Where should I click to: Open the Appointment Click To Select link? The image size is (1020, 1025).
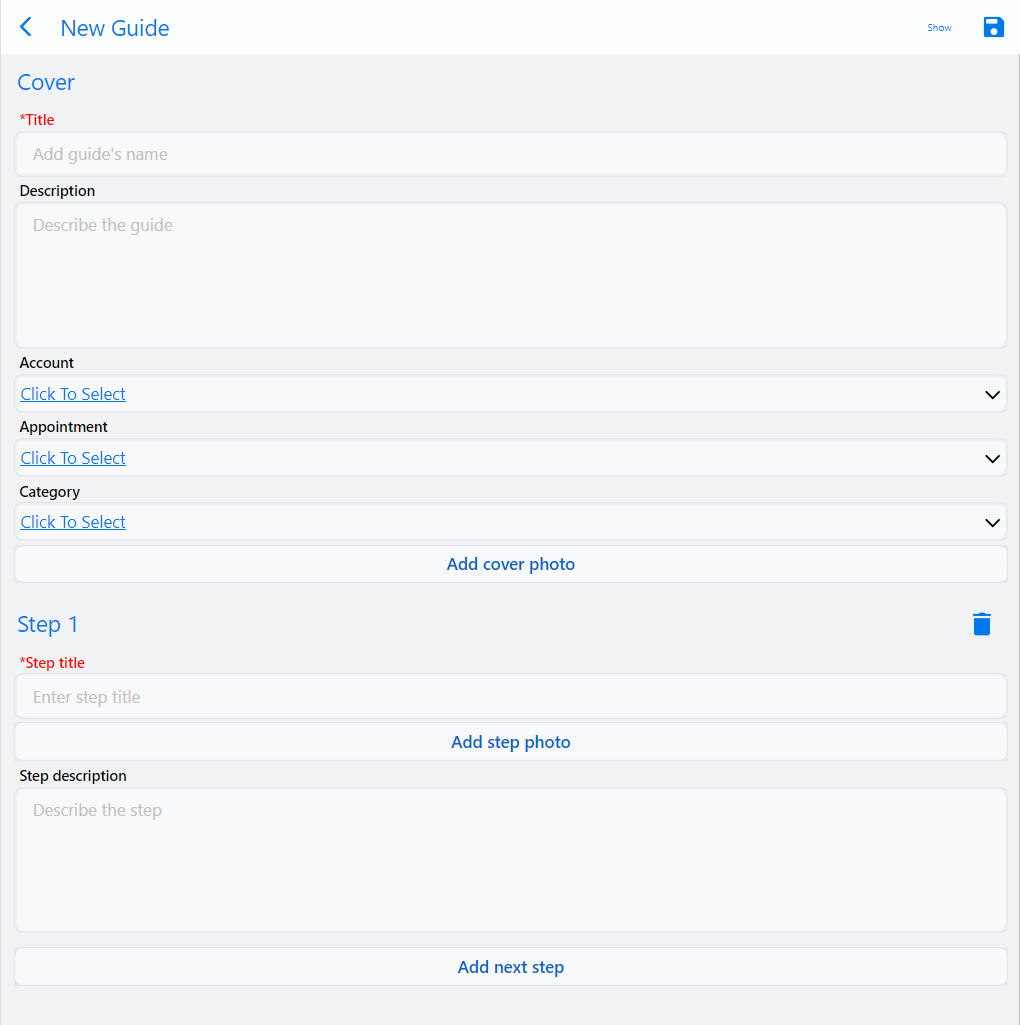coord(73,458)
